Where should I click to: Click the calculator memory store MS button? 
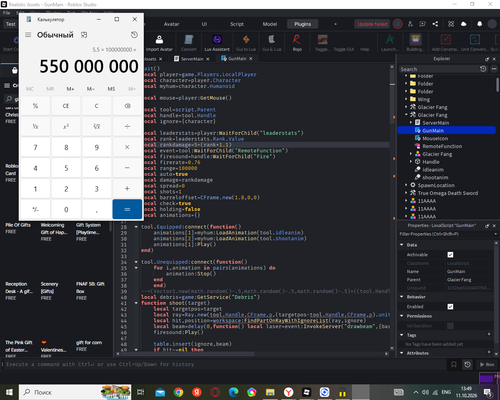[111, 89]
